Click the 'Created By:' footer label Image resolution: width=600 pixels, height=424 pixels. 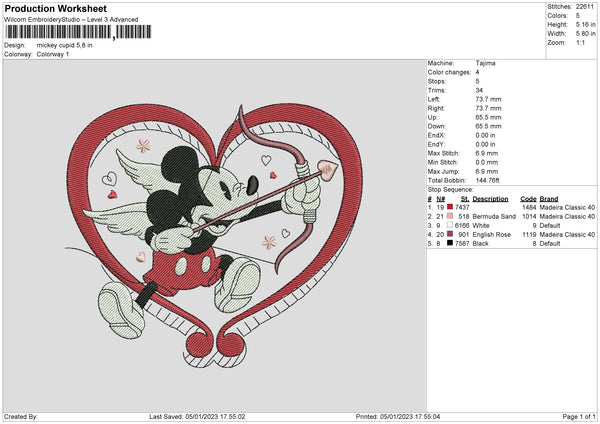coord(21,417)
